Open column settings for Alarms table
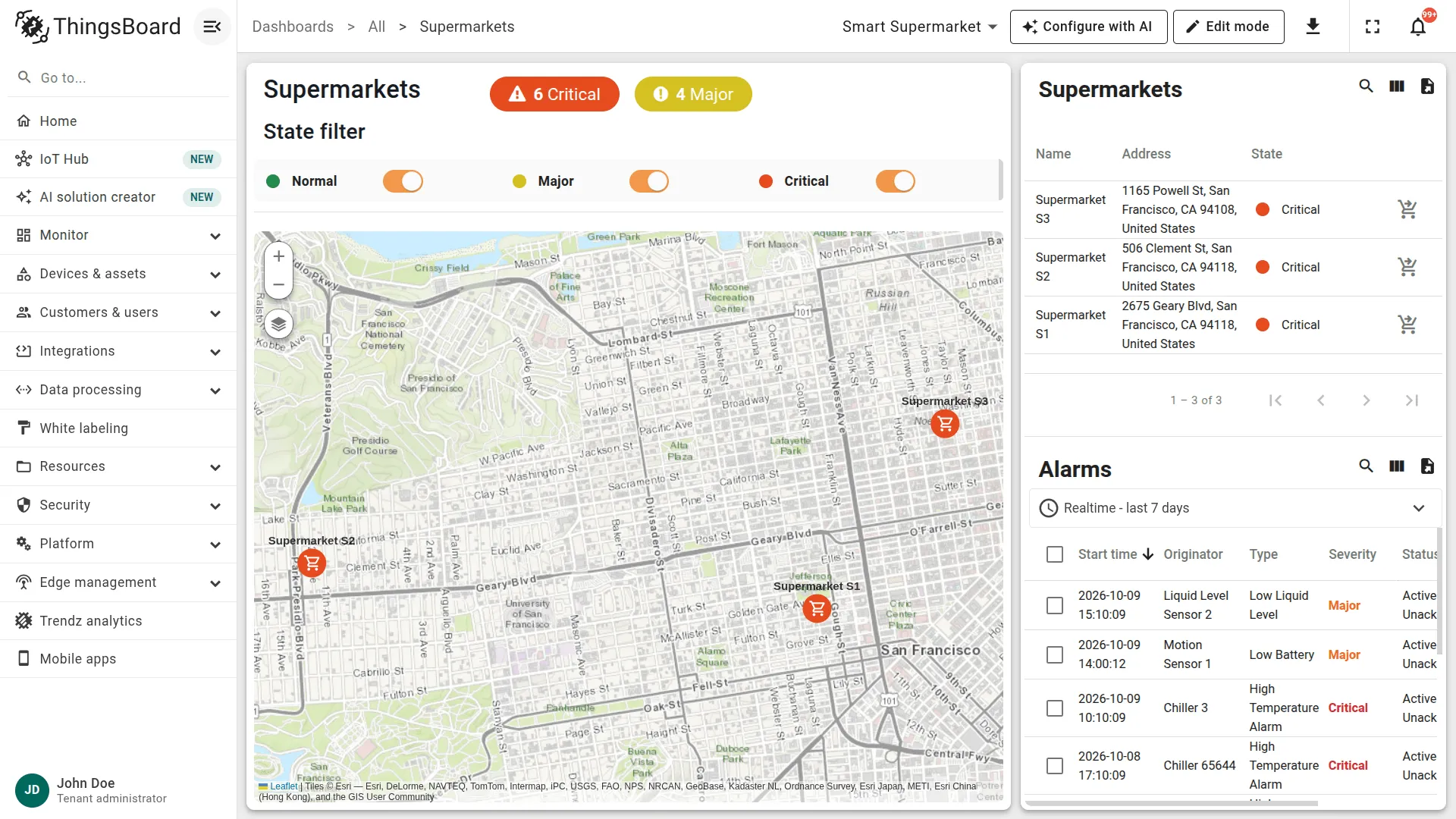 [1397, 466]
